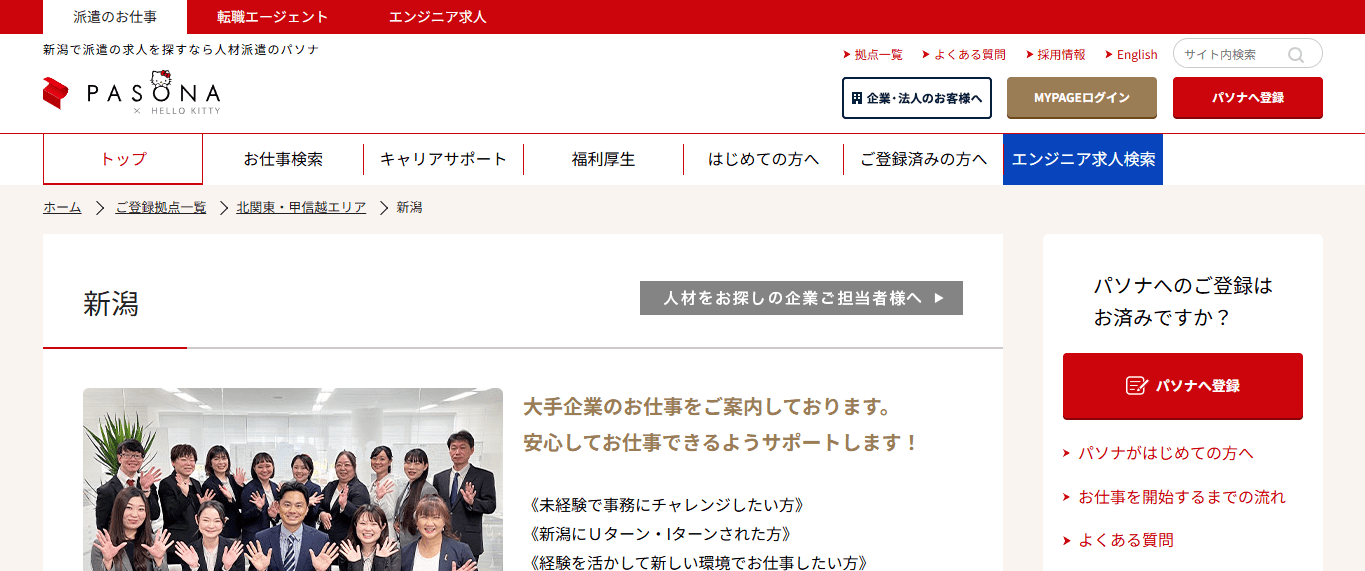Go to ホーム breadcrumb link
The image size is (1365, 571).
[62, 207]
